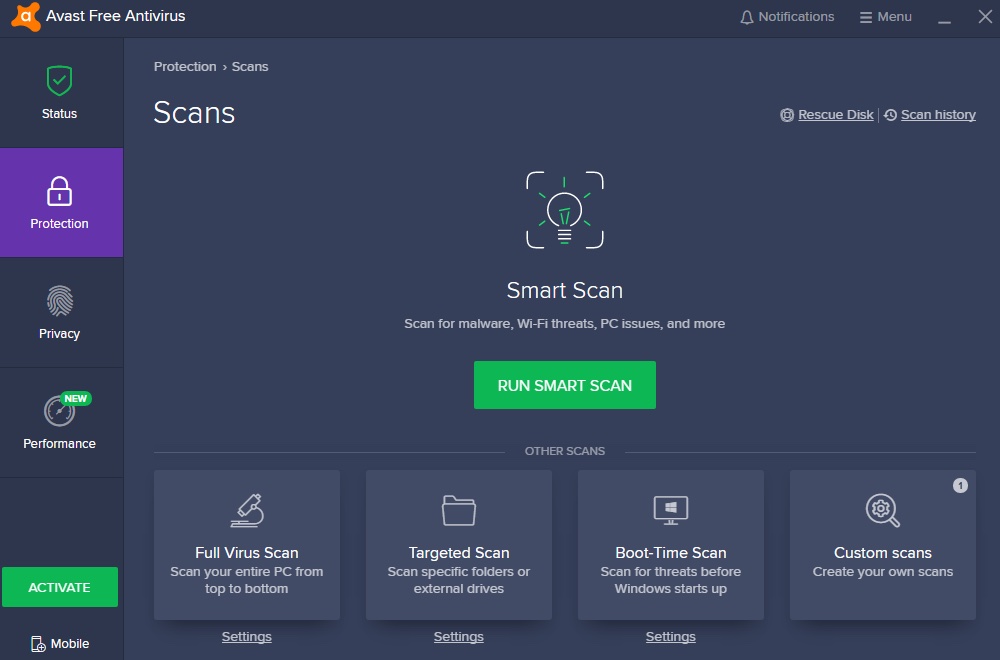Click the Scans breadcrumb item

pos(250,66)
